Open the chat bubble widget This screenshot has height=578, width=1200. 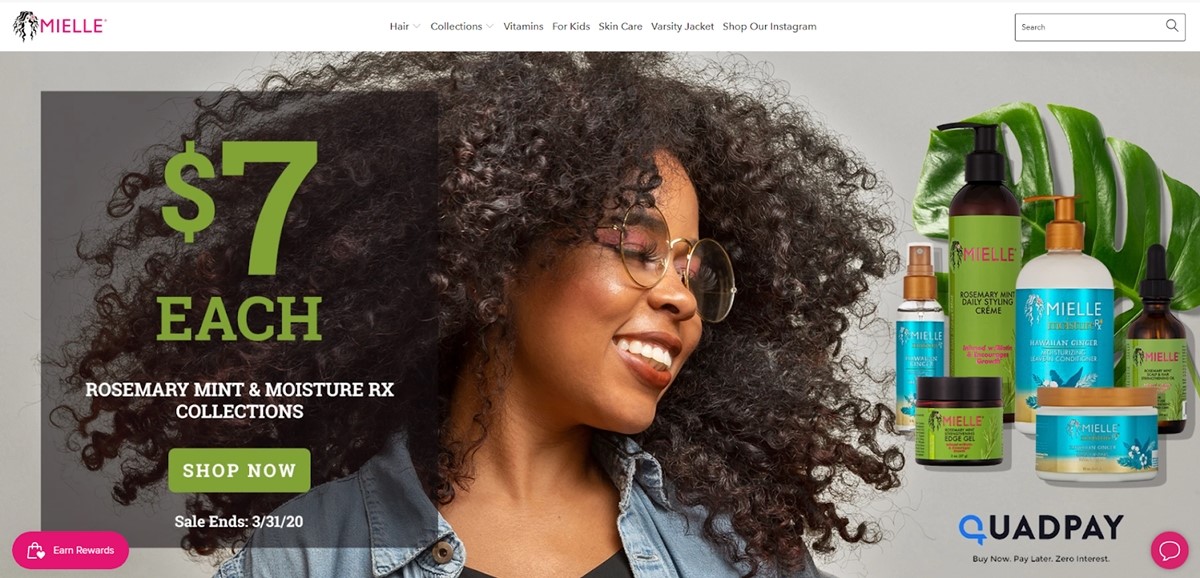[1168, 550]
